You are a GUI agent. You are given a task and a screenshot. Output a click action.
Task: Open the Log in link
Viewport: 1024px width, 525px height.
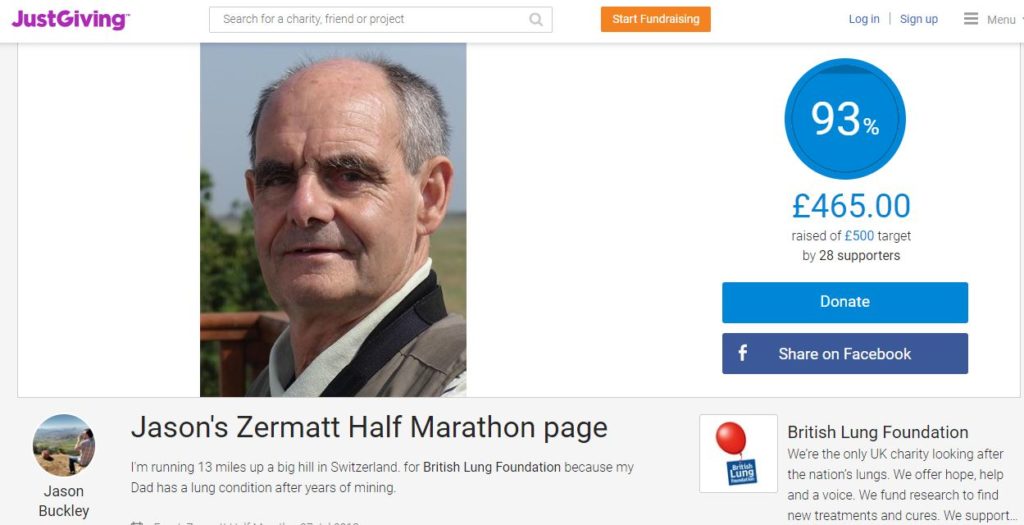tap(863, 19)
